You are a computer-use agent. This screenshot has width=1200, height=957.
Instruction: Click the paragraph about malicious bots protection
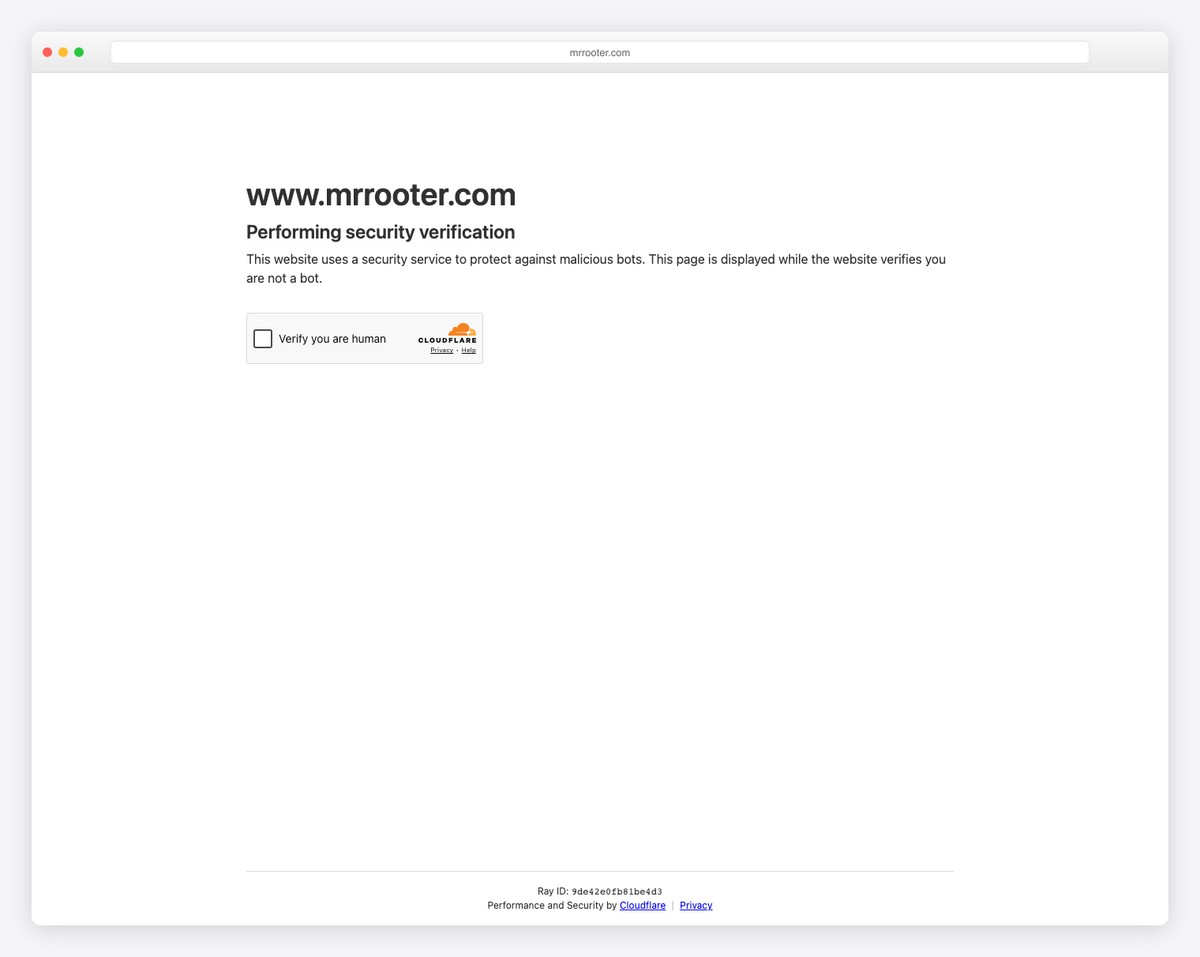click(x=596, y=269)
